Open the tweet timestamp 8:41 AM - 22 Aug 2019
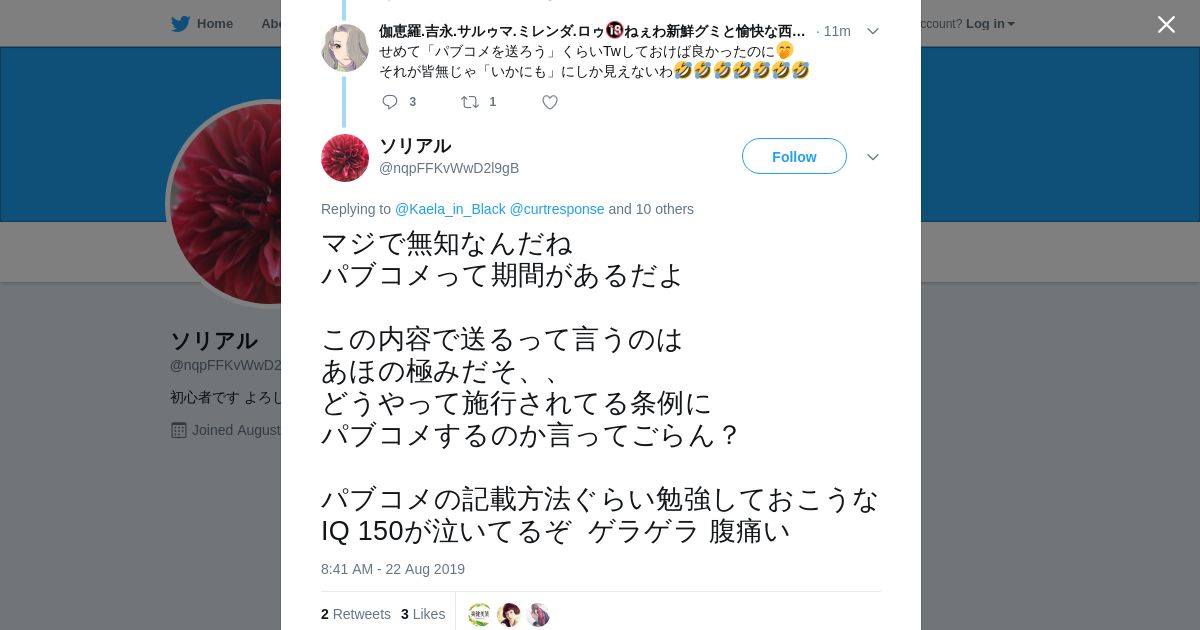 393,569
